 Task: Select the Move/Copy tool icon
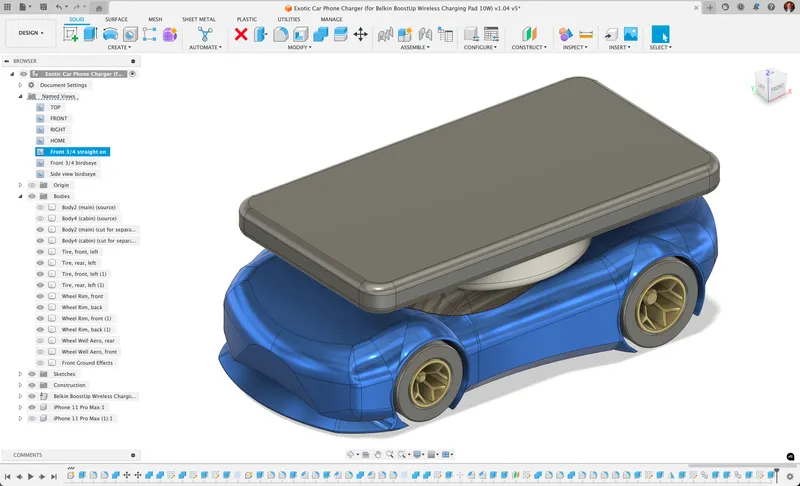[x=360, y=34]
